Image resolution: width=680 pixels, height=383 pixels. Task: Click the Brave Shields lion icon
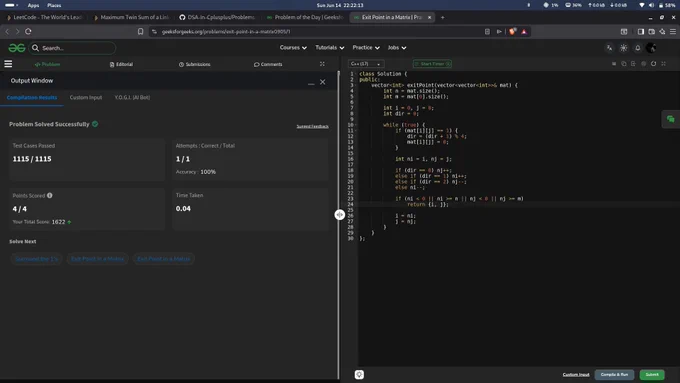[x=513, y=31]
